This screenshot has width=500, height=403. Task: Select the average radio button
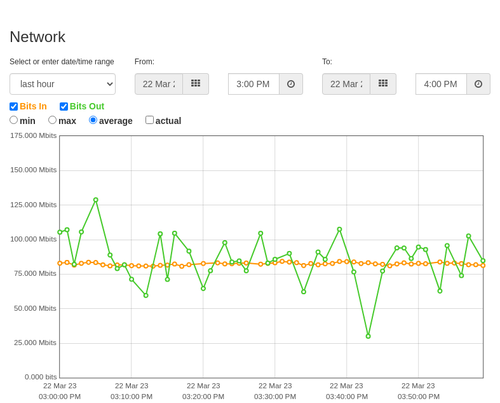[x=93, y=120]
